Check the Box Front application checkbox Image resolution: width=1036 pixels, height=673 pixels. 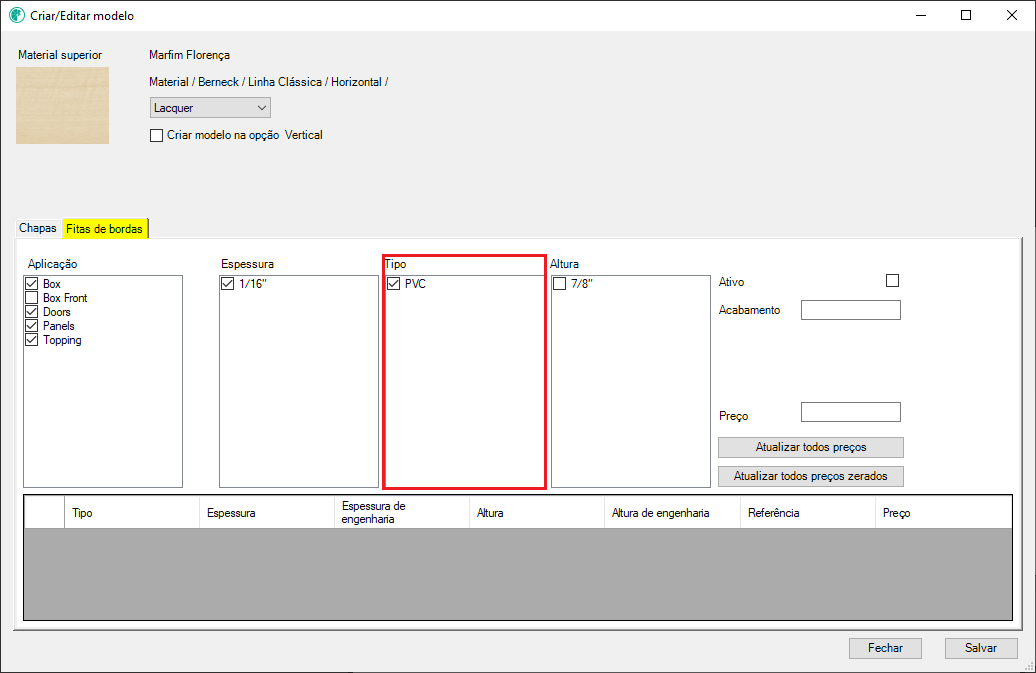pyautogui.click(x=32, y=298)
